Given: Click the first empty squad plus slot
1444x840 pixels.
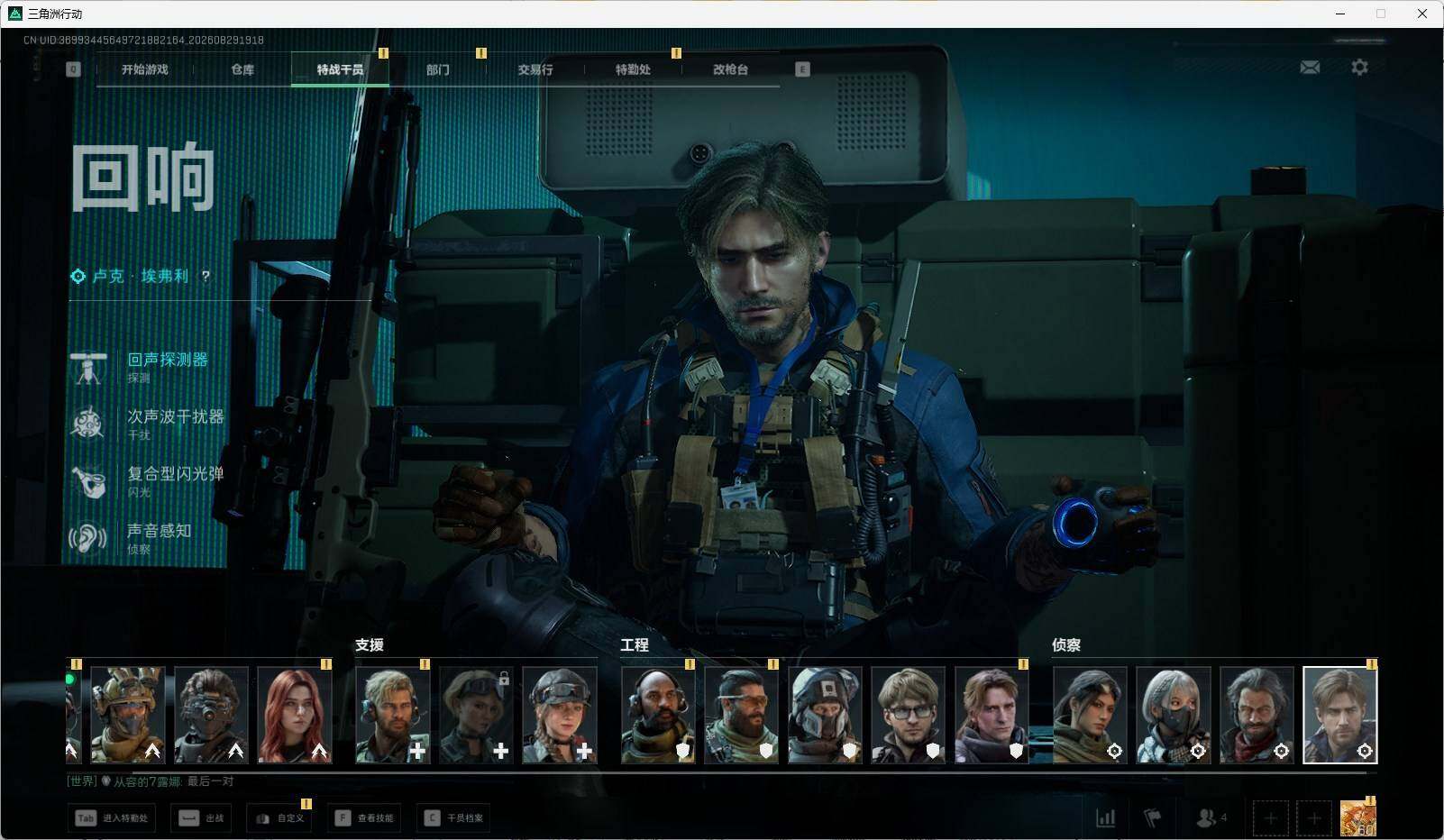Looking at the screenshot, I should tap(1270, 817).
